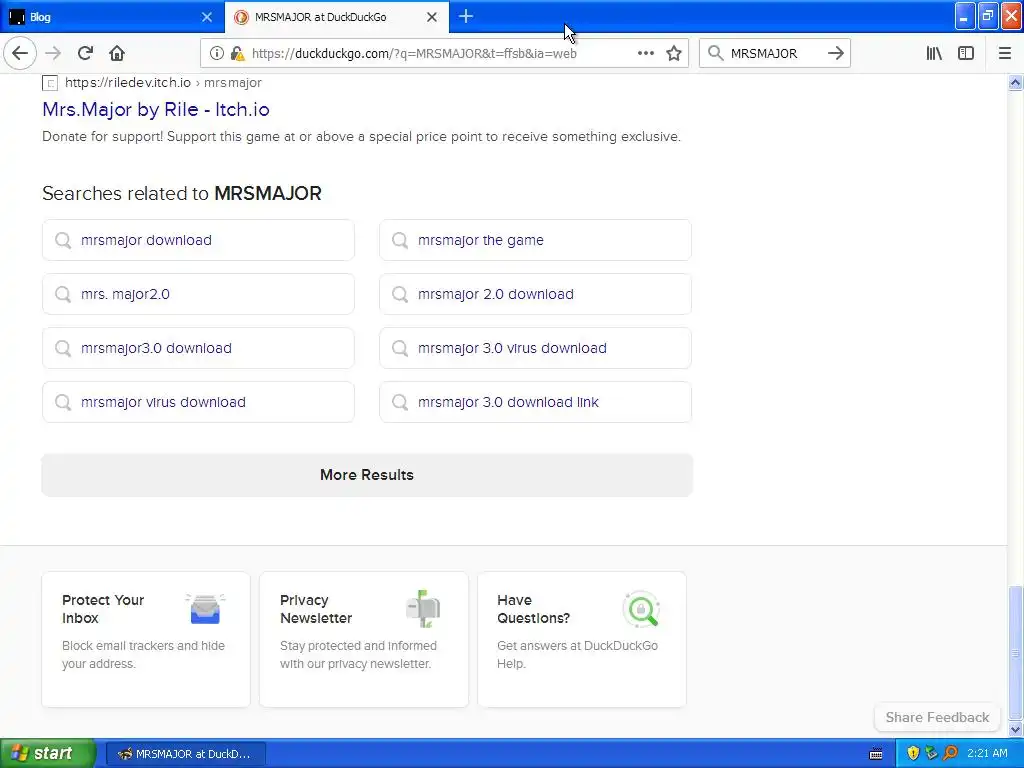Click the keyboard icon in taskbar
The image size is (1024, 768).
point(876,754)
